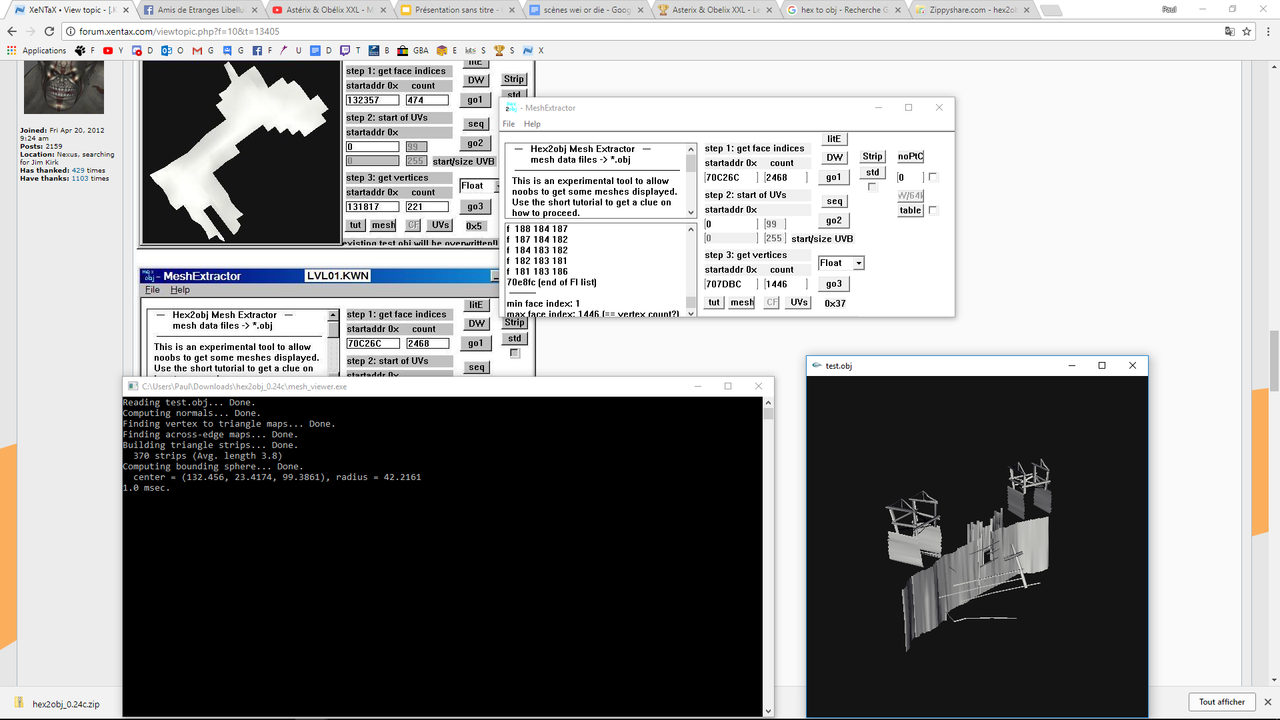Screen dimensions: 1280x720
Task: Click the seq button in MeshExtractor
Action: pos(834,201)
